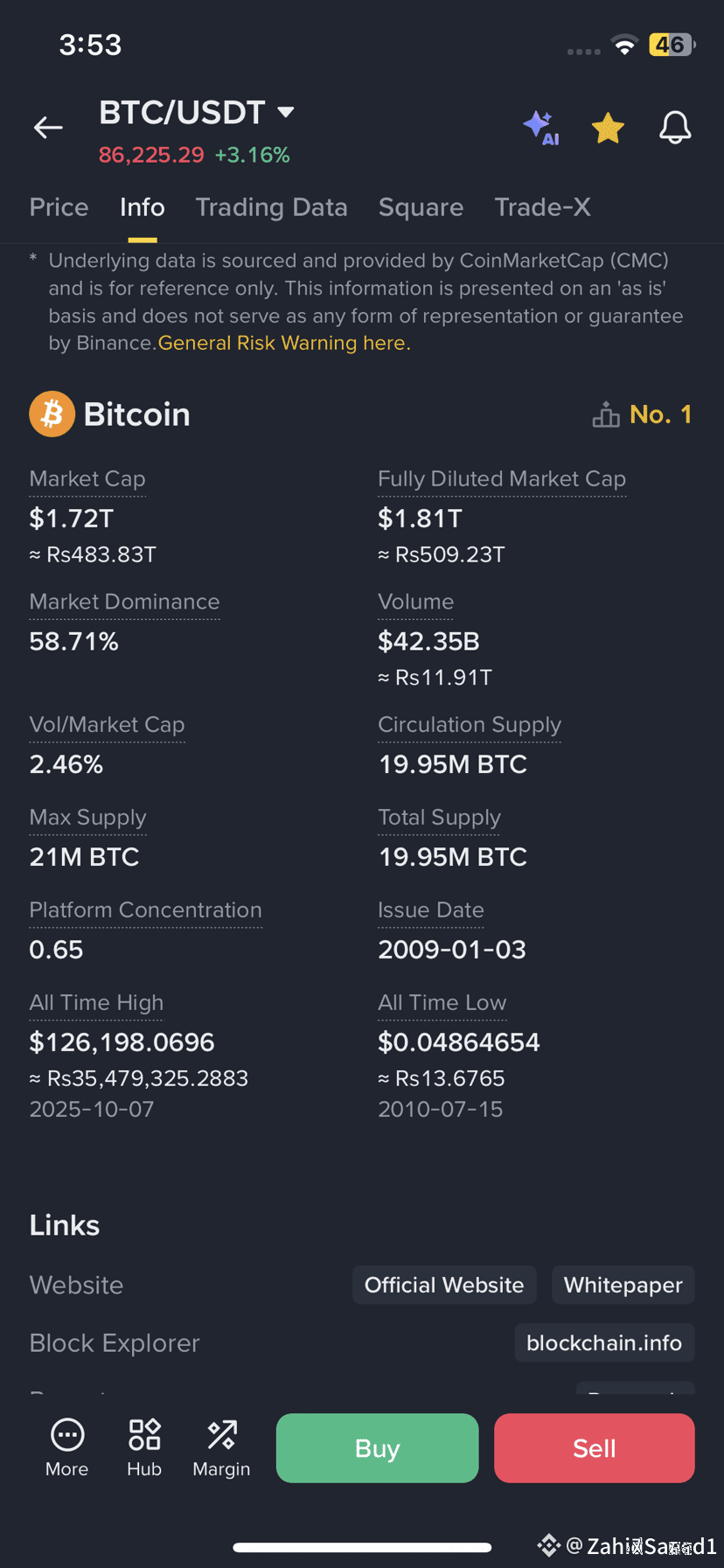Open the Bitcoin Whitepaper

pyautogui.click(x=623, y=1285)
